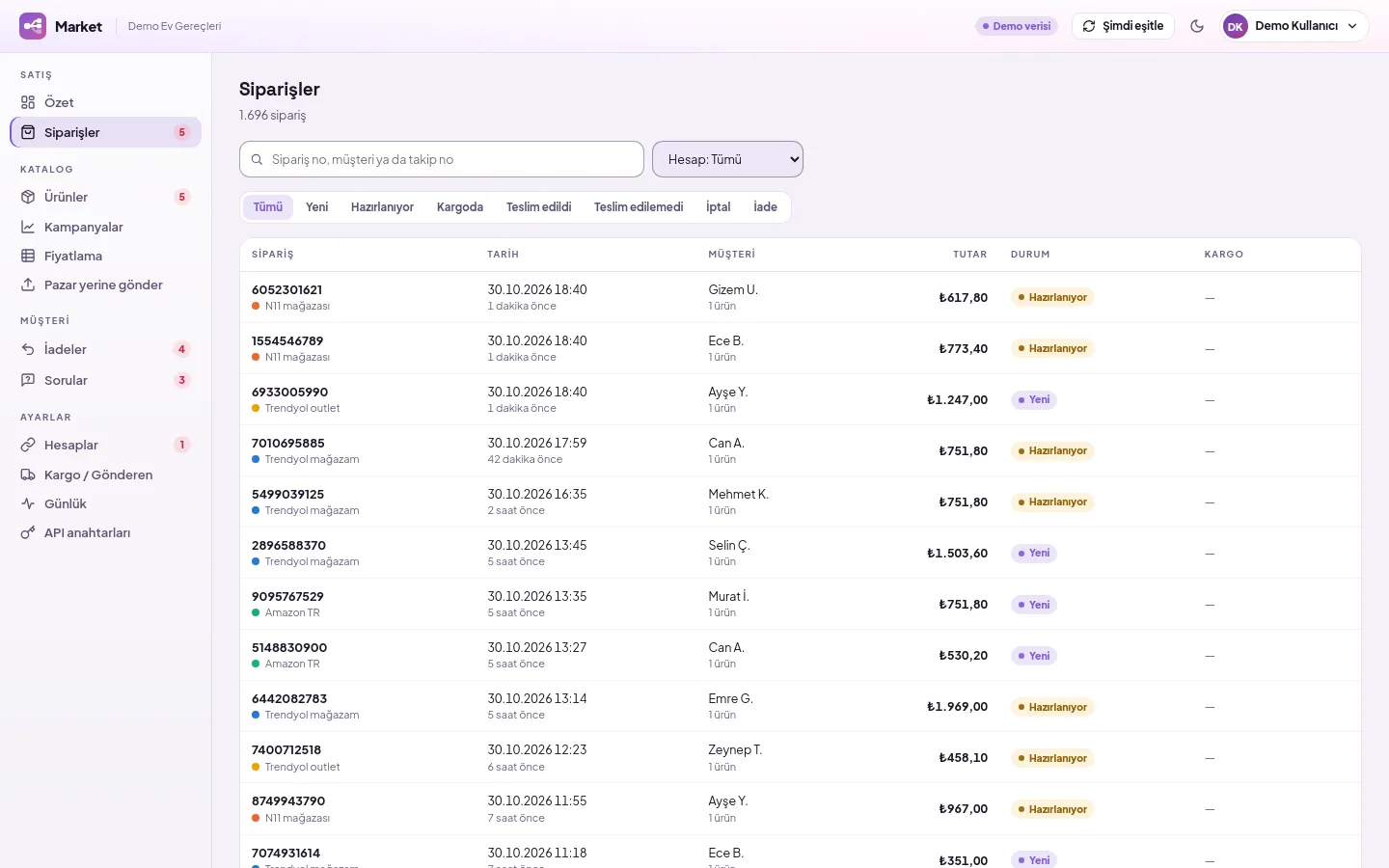Open Hesaplar link icon

[x=28, y=445]
